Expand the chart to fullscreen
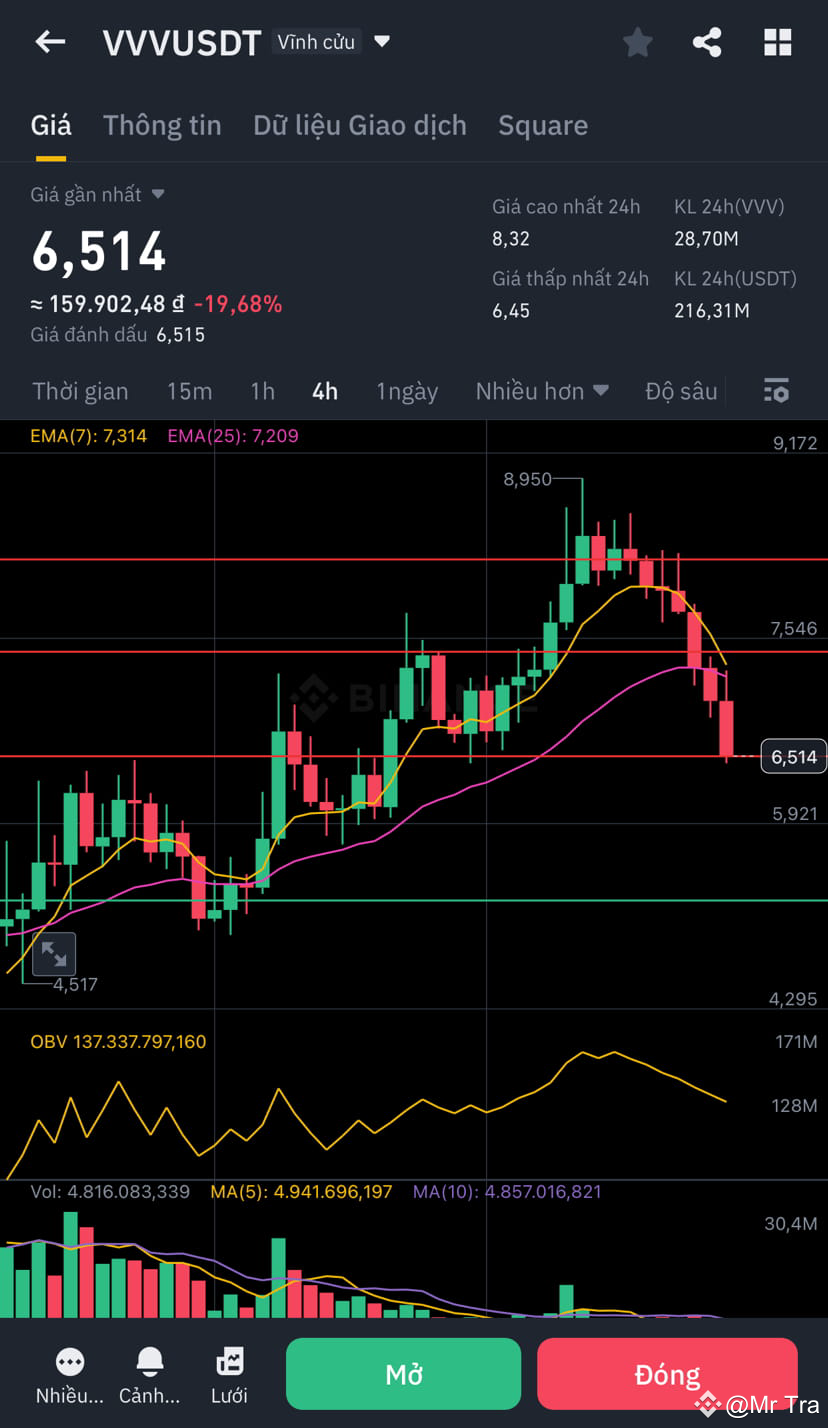The image size is (828, 1428). click(54, 954)
